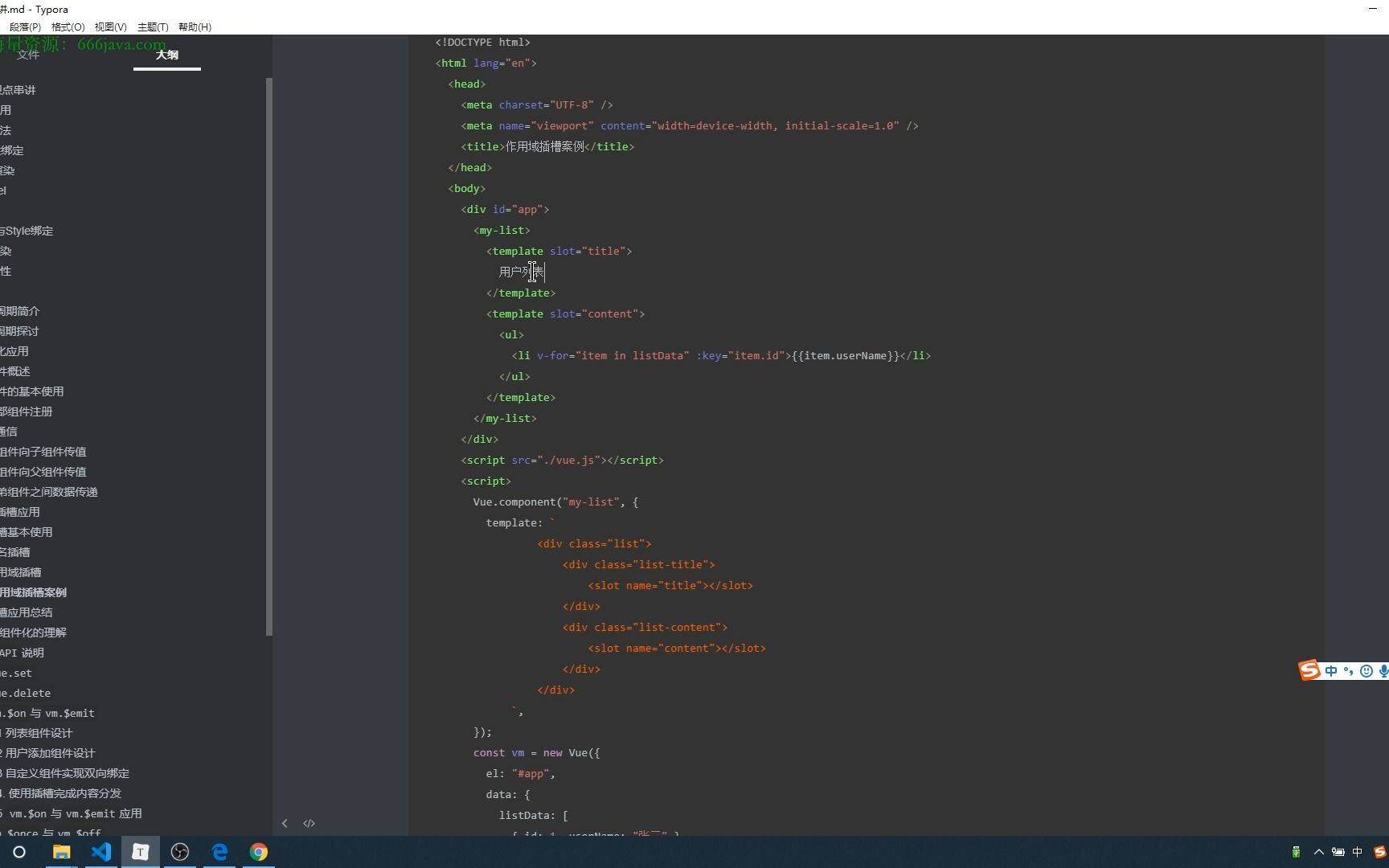Go to outline item 用户添加组件设计

coord(47,753)
